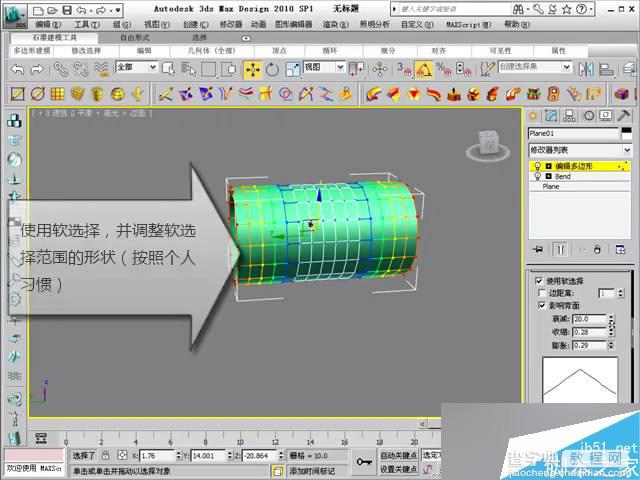This screenshot has width=640, height=480.
Task: Open the 编辑(E) menu
Action: point(48,24)
